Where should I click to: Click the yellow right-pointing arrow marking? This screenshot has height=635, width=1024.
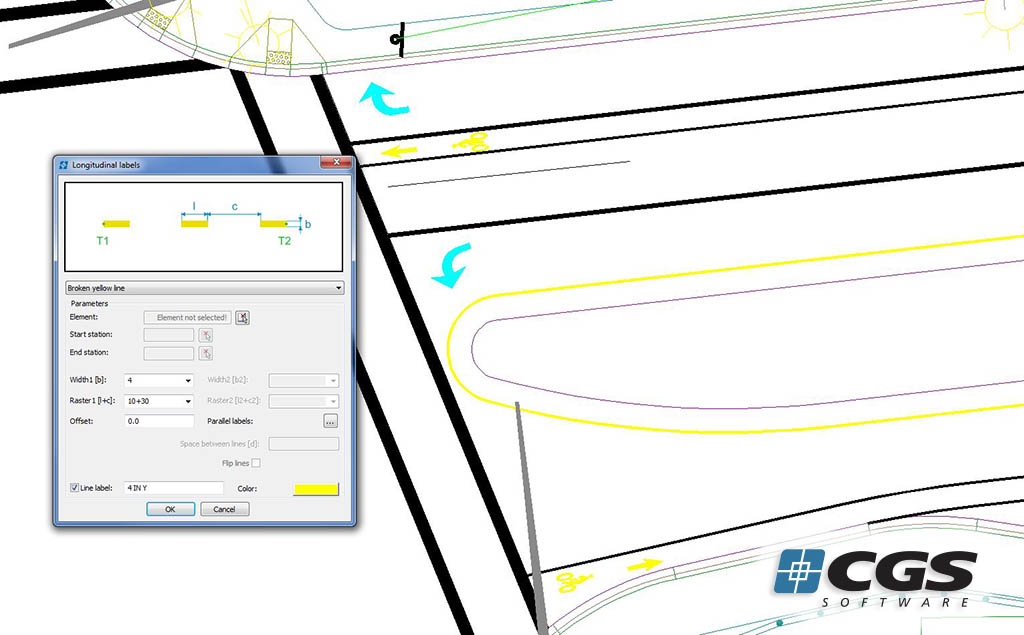coord(645,564)
